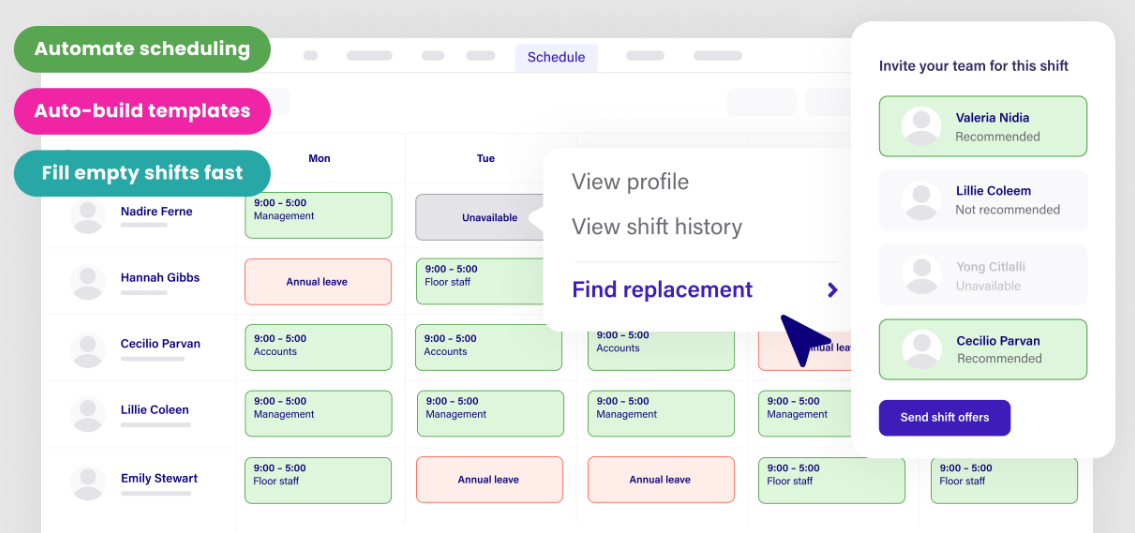The image size is (1135, 533).
Task: Click the Mon column header
Action: tap(319, 158)
